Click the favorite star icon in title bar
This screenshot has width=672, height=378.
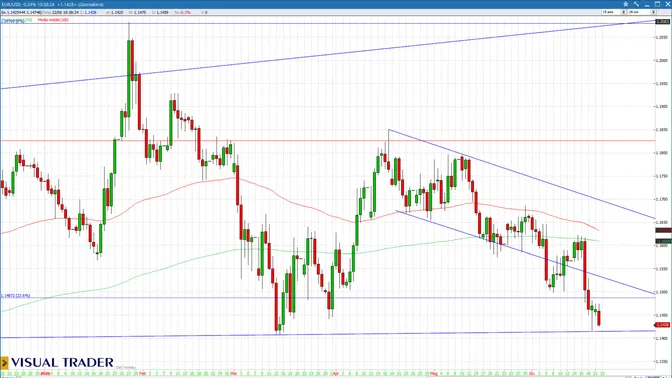pyautogui.click(x=626, y=4)
